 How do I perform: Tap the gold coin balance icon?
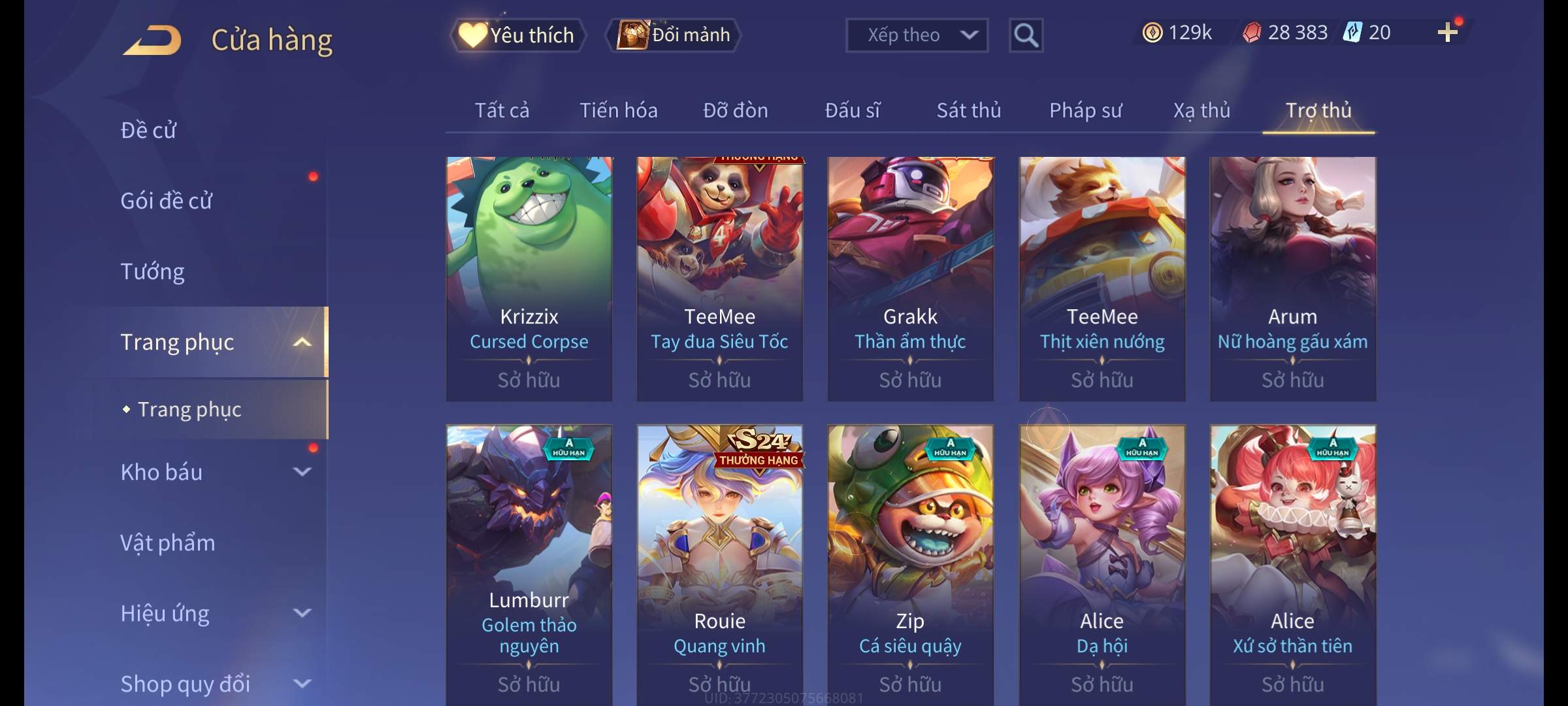[x=1152, y=33]
